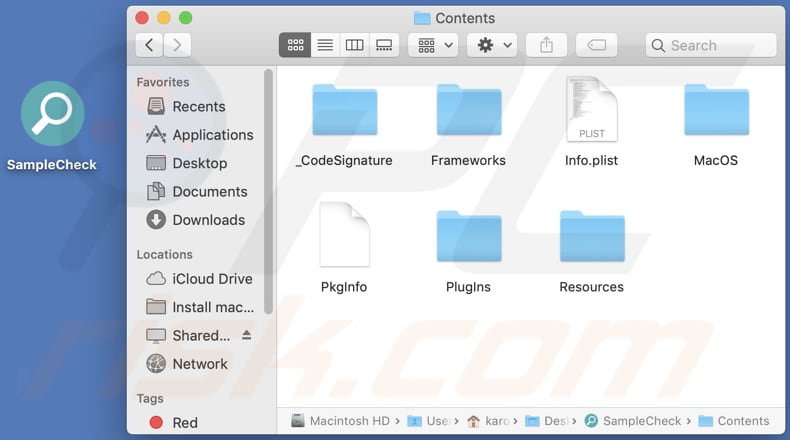Image resolution: width=790 pixels, height=440 pixels.
Task: Click the Share toolbar button
Action: click(x=546, y=45)
